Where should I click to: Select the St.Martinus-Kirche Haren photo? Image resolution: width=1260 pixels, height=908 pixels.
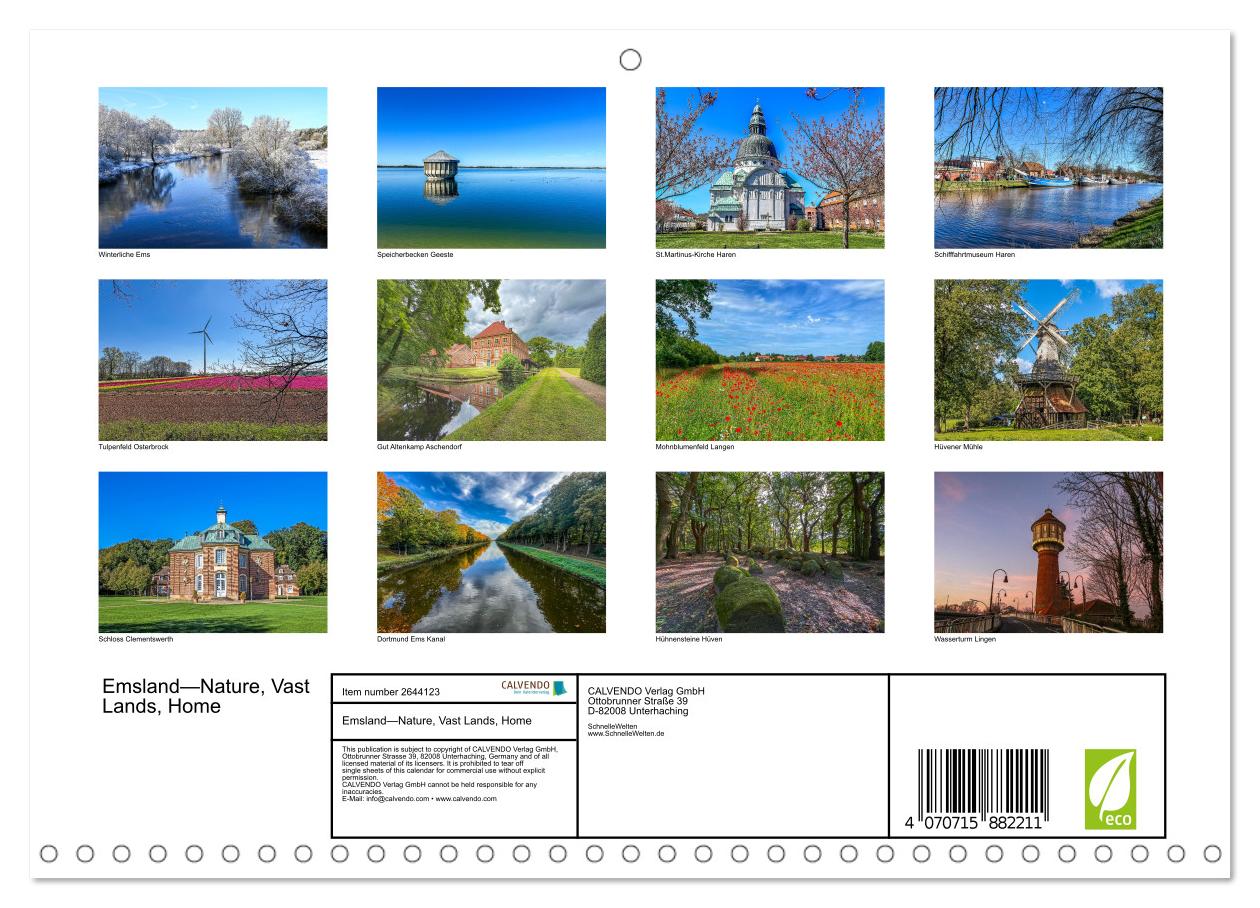point(770,168)
